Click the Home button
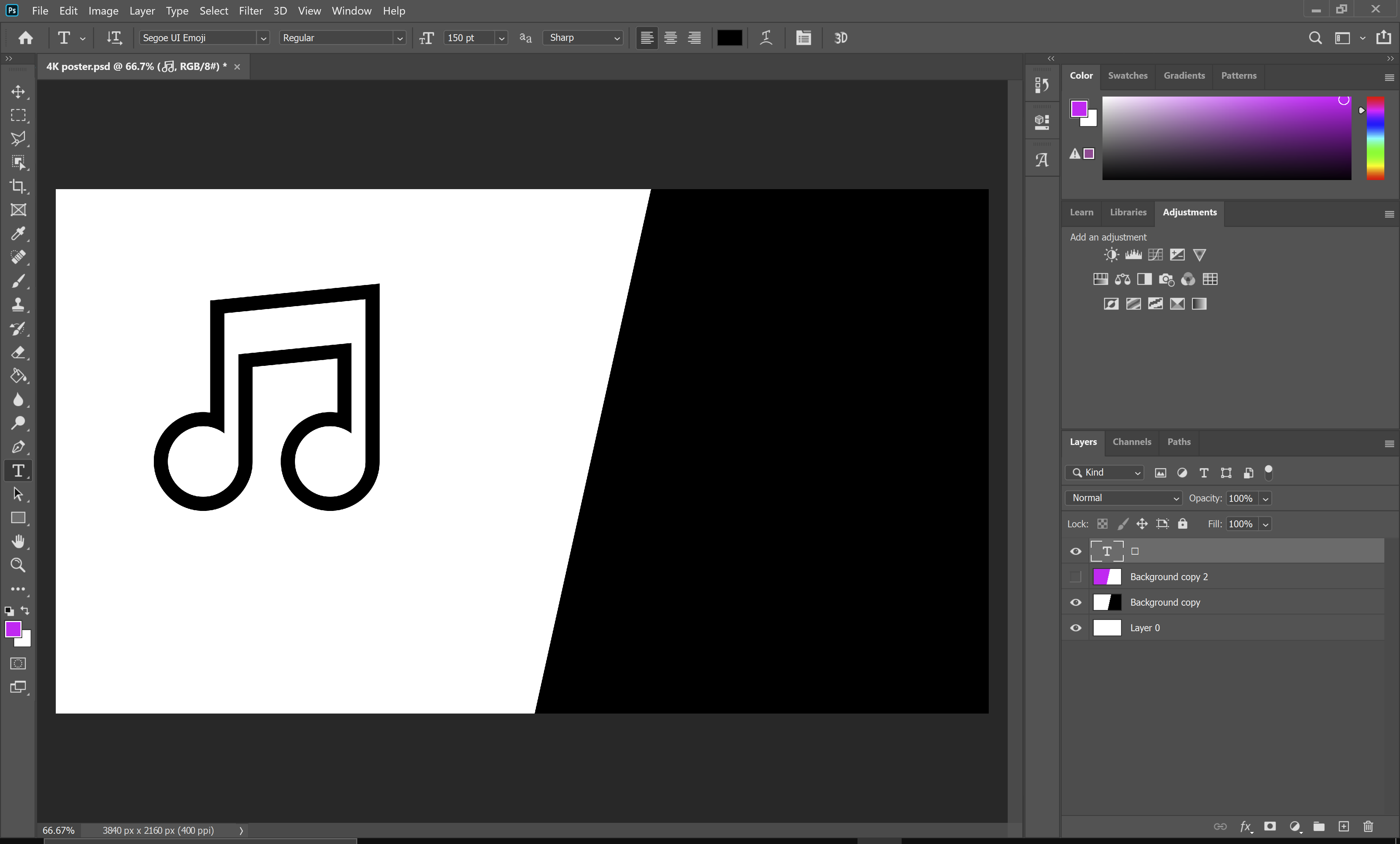1400x844 pixels. [x=26, y=38]
